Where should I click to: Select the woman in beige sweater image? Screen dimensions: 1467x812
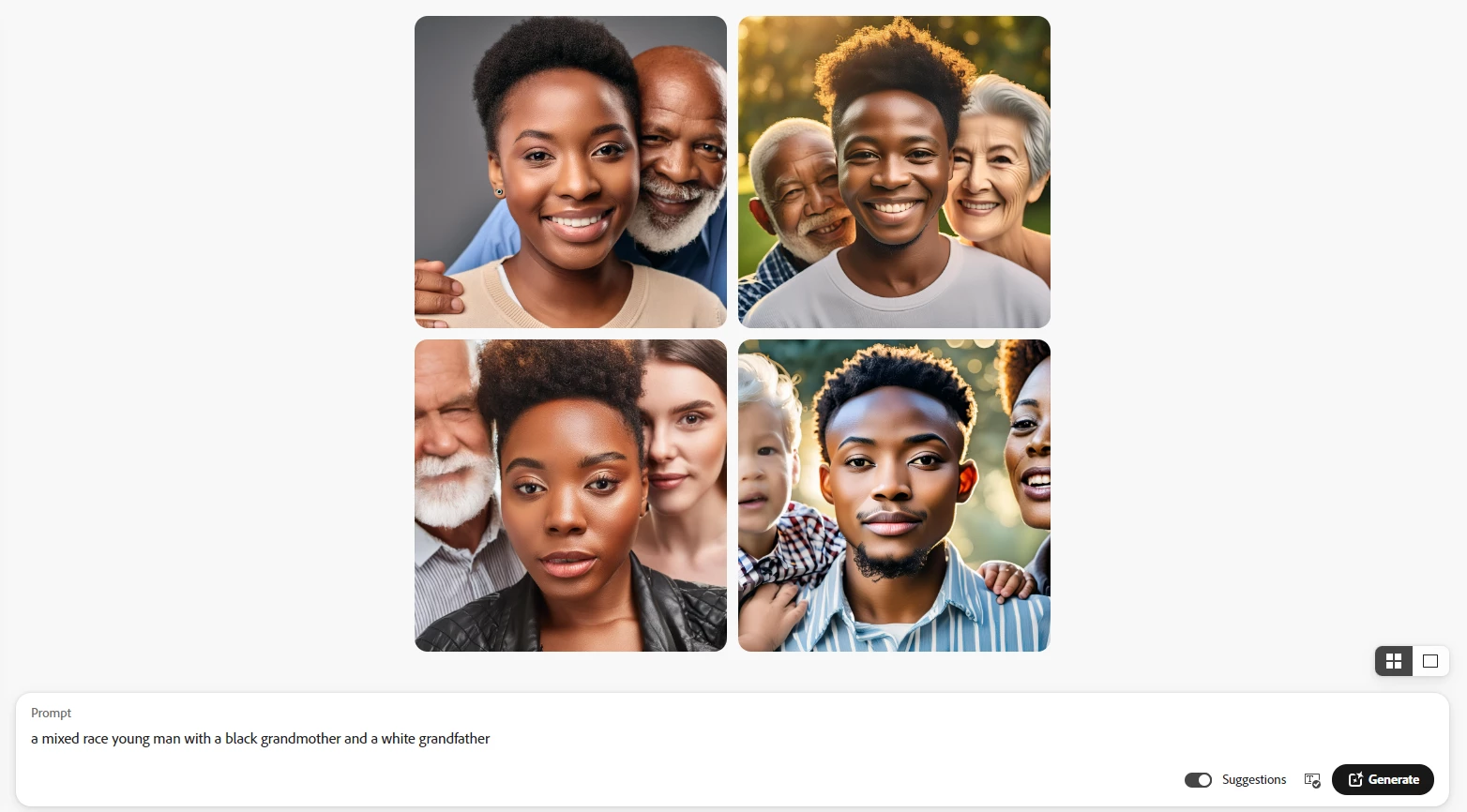pos(570,172)
